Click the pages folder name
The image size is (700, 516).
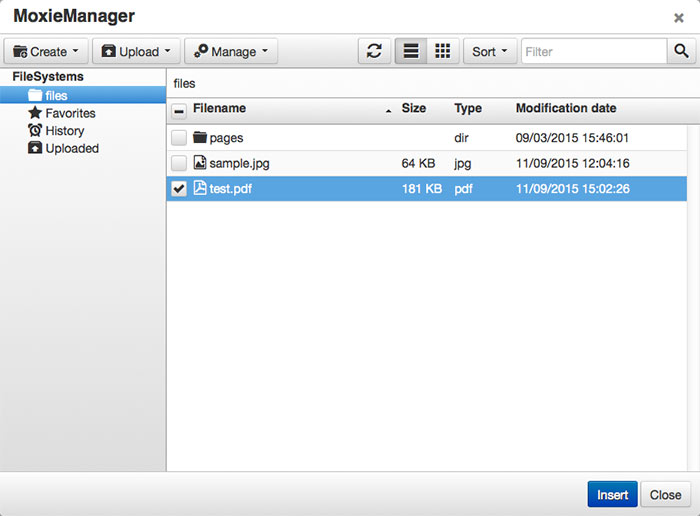click(226, 138)
